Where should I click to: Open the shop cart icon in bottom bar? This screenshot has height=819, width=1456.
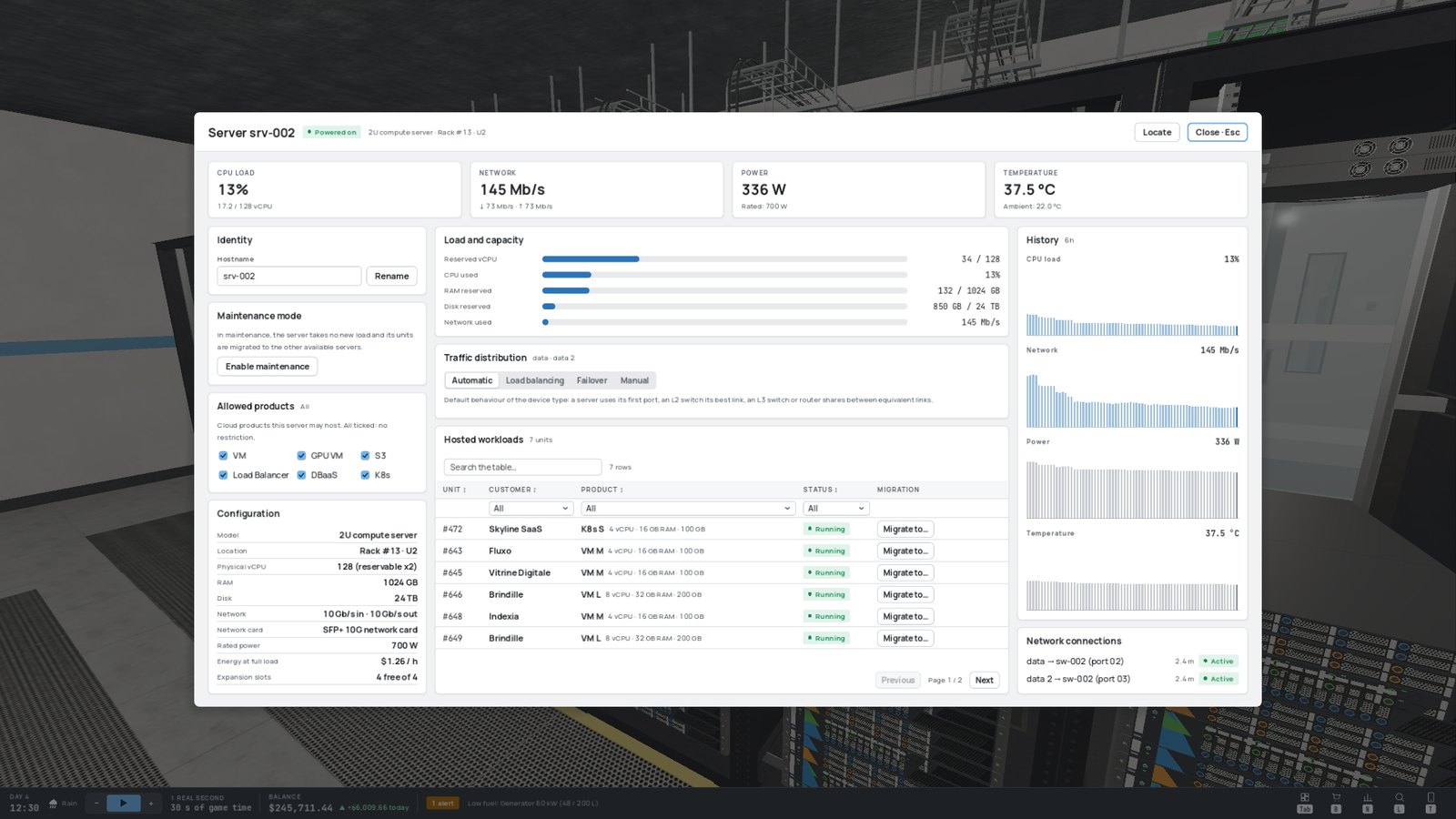point(1336,797)
